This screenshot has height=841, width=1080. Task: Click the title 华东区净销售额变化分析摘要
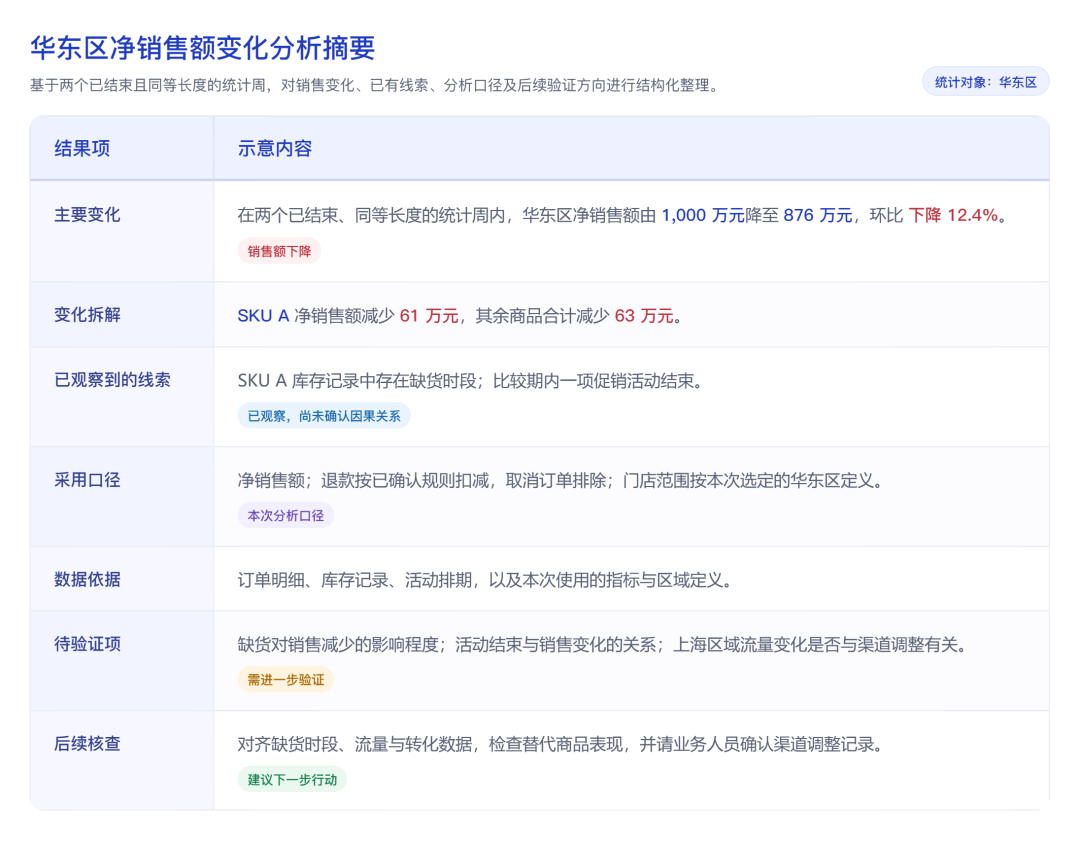[x=202, y=48]
